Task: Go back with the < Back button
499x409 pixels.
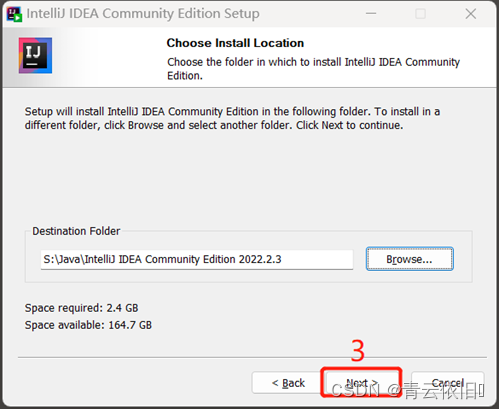Action: (288, 383)
